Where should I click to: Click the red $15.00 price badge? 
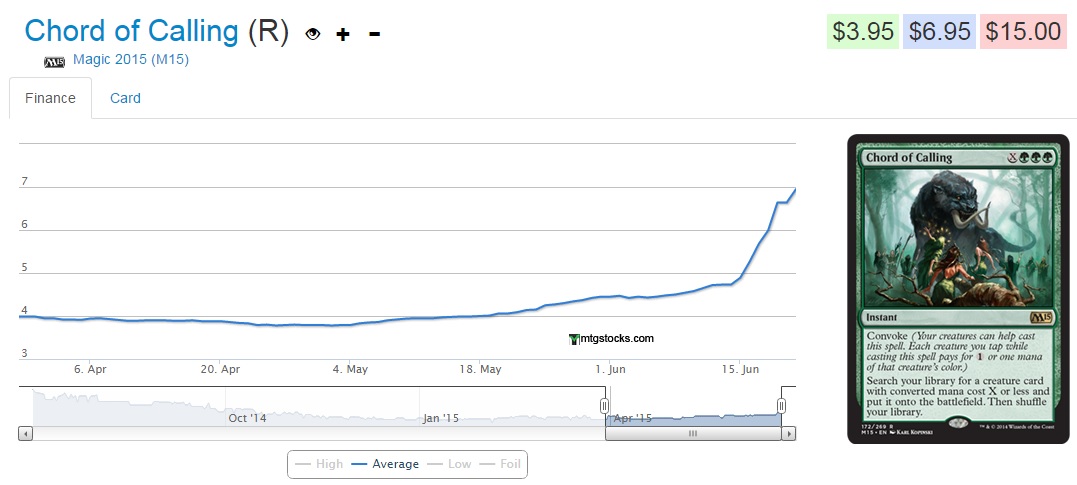[1022, 31]
